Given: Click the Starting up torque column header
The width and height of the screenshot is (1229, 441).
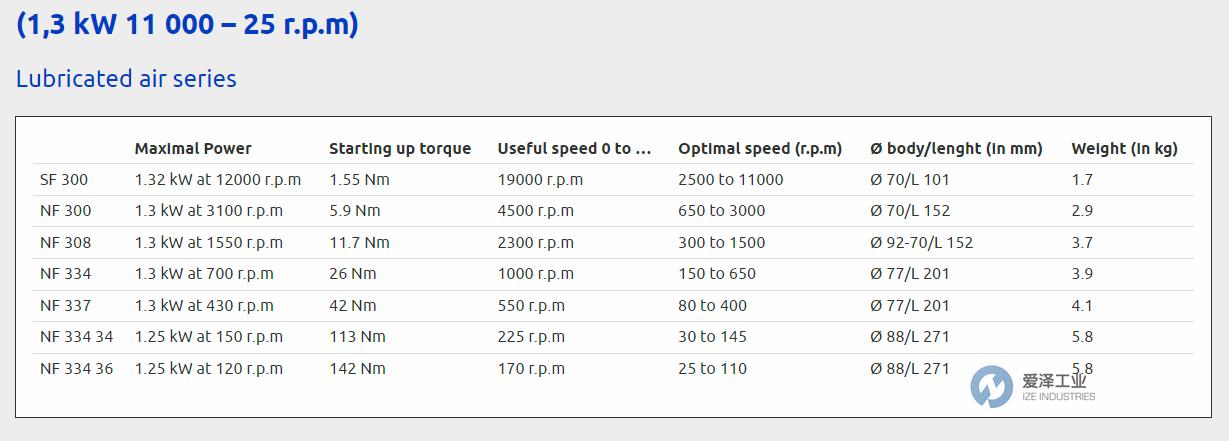Looking at the screenshot, I should coord(400,149).
